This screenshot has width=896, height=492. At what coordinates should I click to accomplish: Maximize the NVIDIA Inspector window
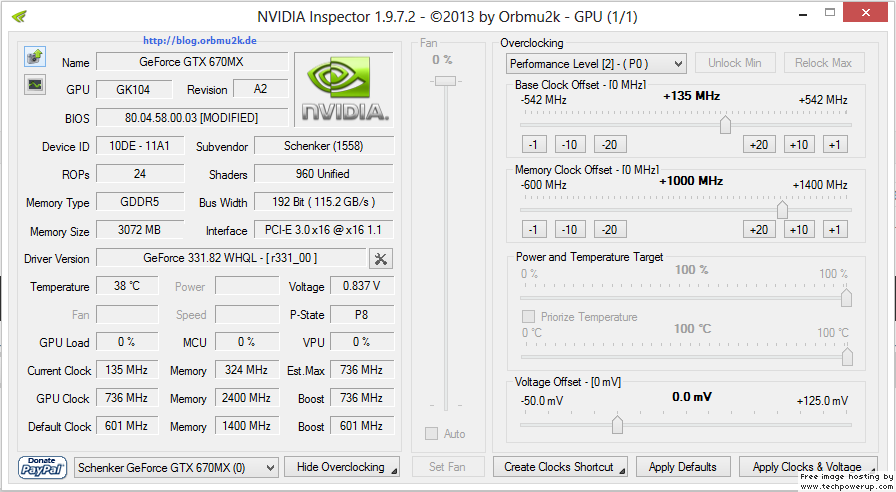click(x=830, y=13)
